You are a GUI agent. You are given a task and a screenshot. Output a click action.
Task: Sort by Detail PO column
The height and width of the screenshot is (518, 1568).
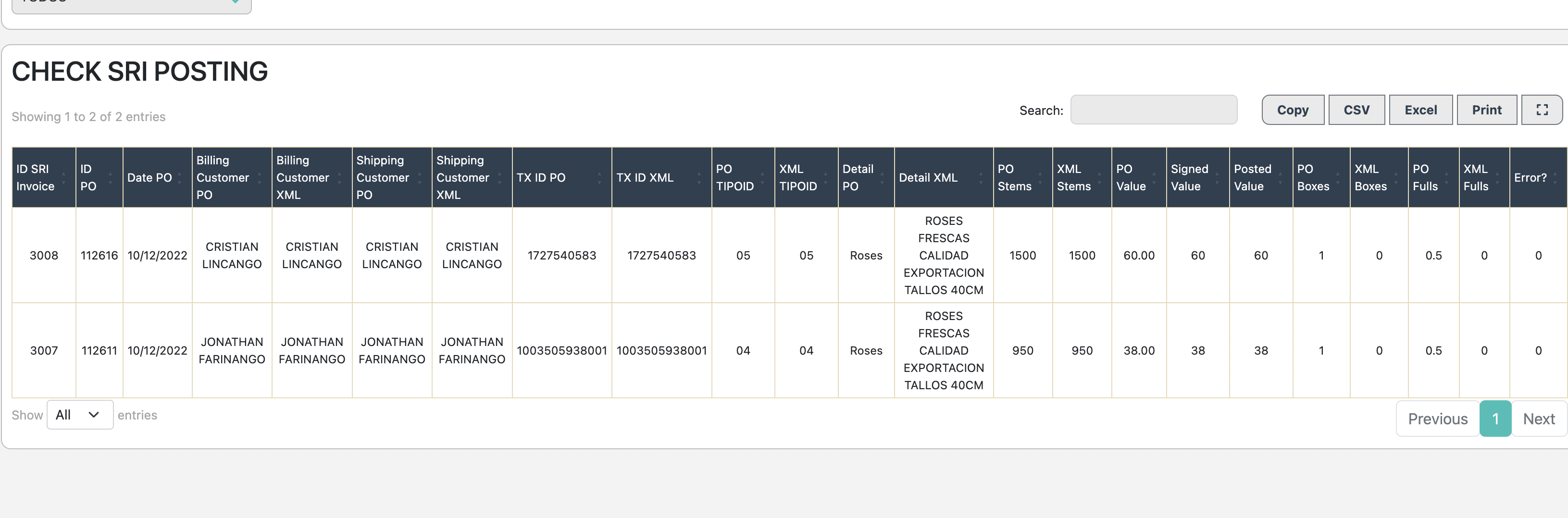coord(866,177)
